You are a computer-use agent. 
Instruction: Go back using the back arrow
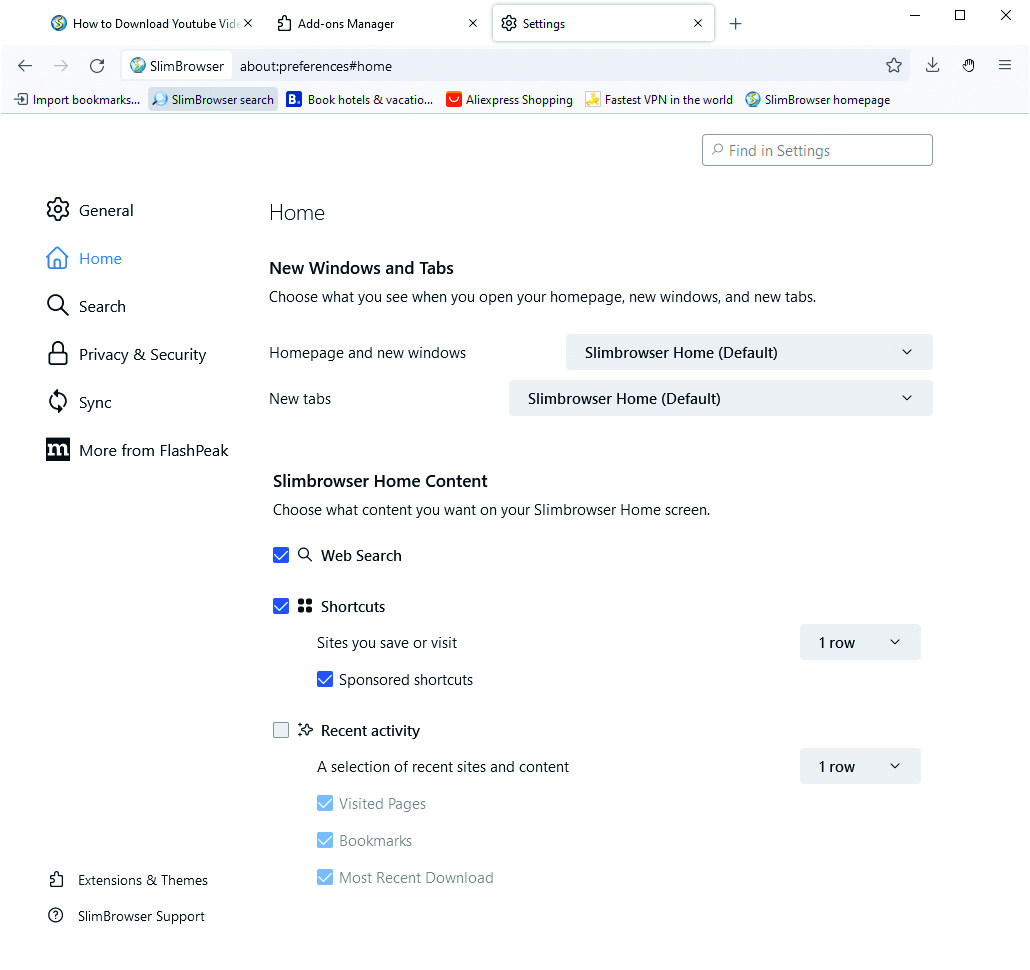click(x=25, y=66)
